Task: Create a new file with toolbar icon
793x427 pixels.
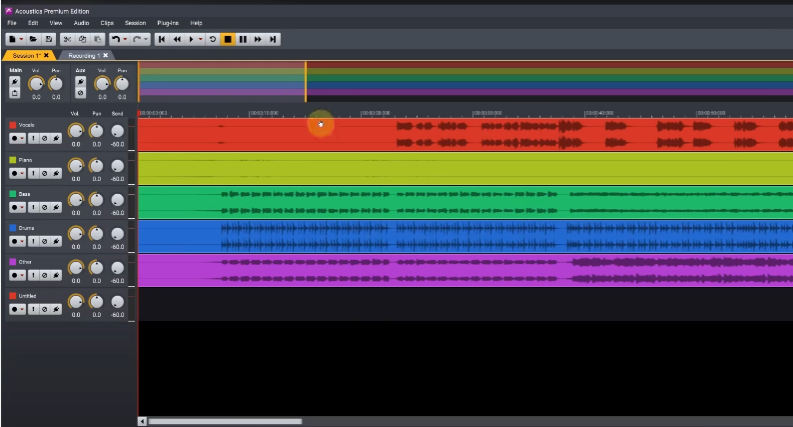Action: pyautogui.click(x=12, y=39)
